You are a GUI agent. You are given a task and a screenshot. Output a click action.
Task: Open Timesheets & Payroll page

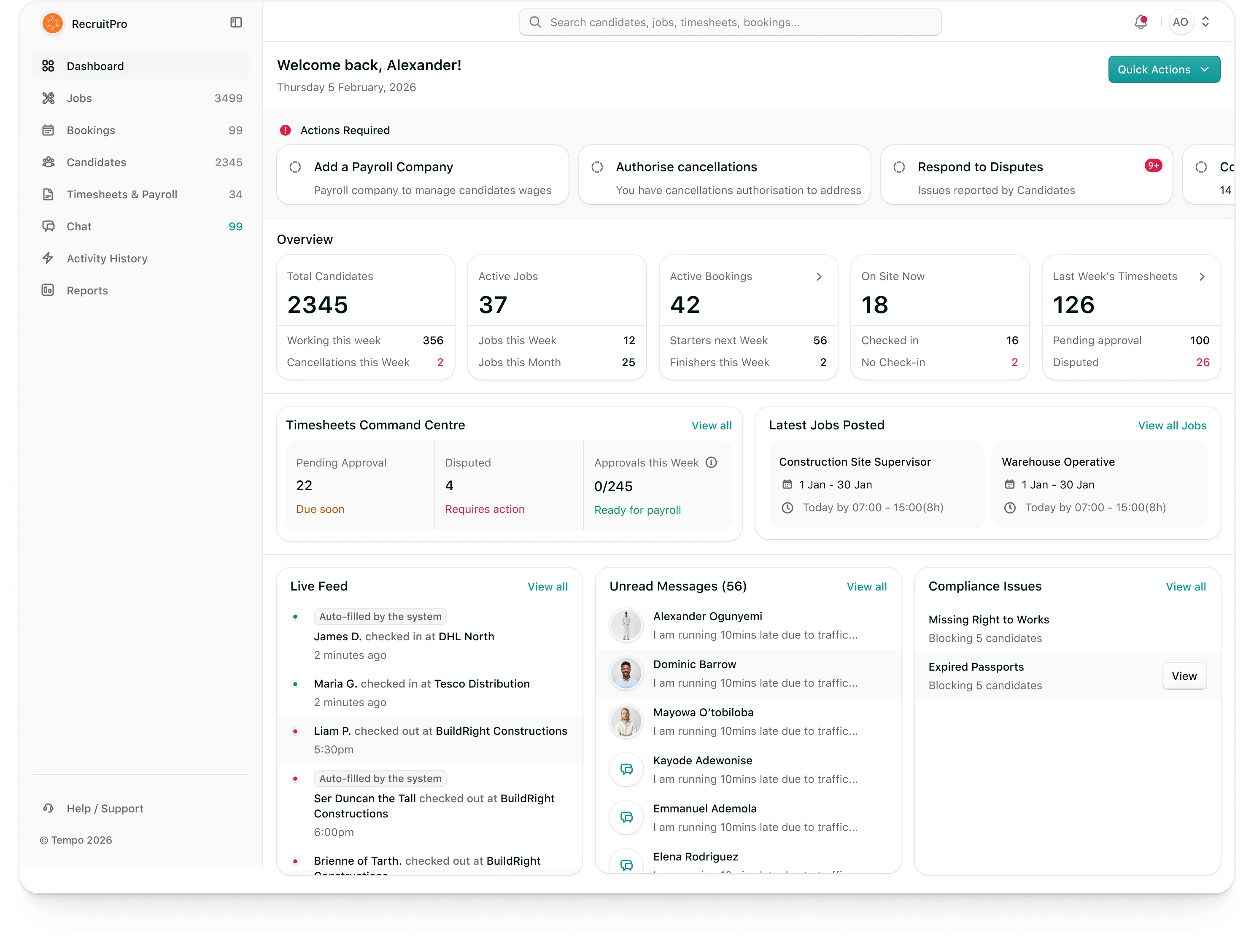[x=141, y=194]
